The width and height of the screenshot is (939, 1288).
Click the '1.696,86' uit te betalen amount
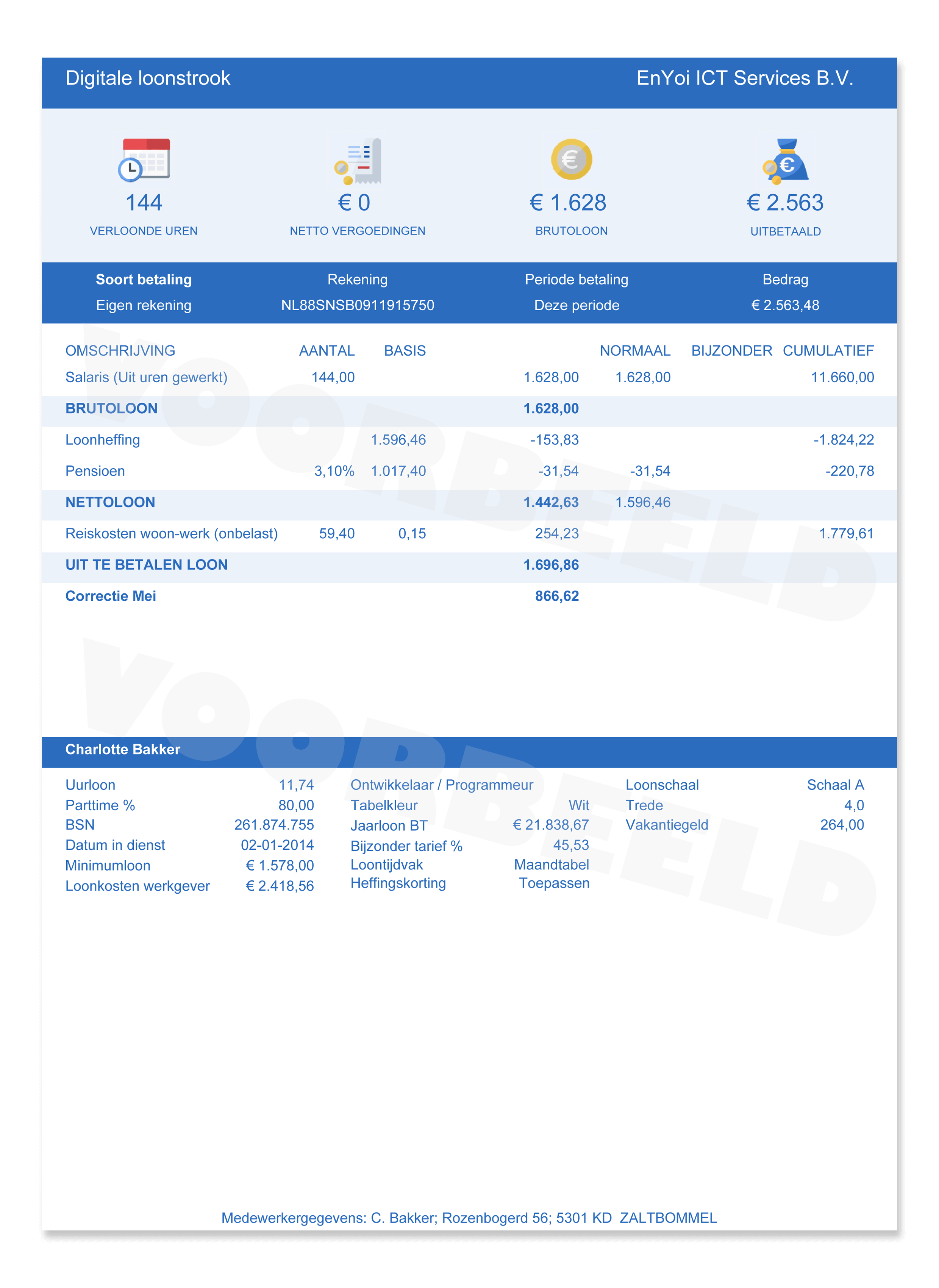click(x=551, y=564)
